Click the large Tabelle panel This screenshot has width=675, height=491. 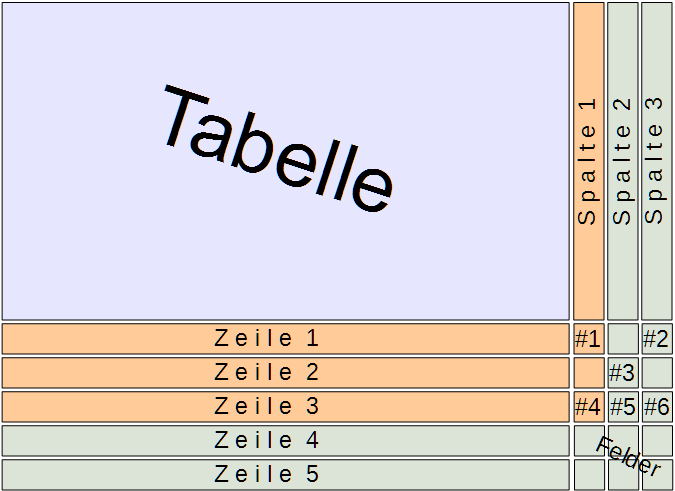(x=285, y=161)
